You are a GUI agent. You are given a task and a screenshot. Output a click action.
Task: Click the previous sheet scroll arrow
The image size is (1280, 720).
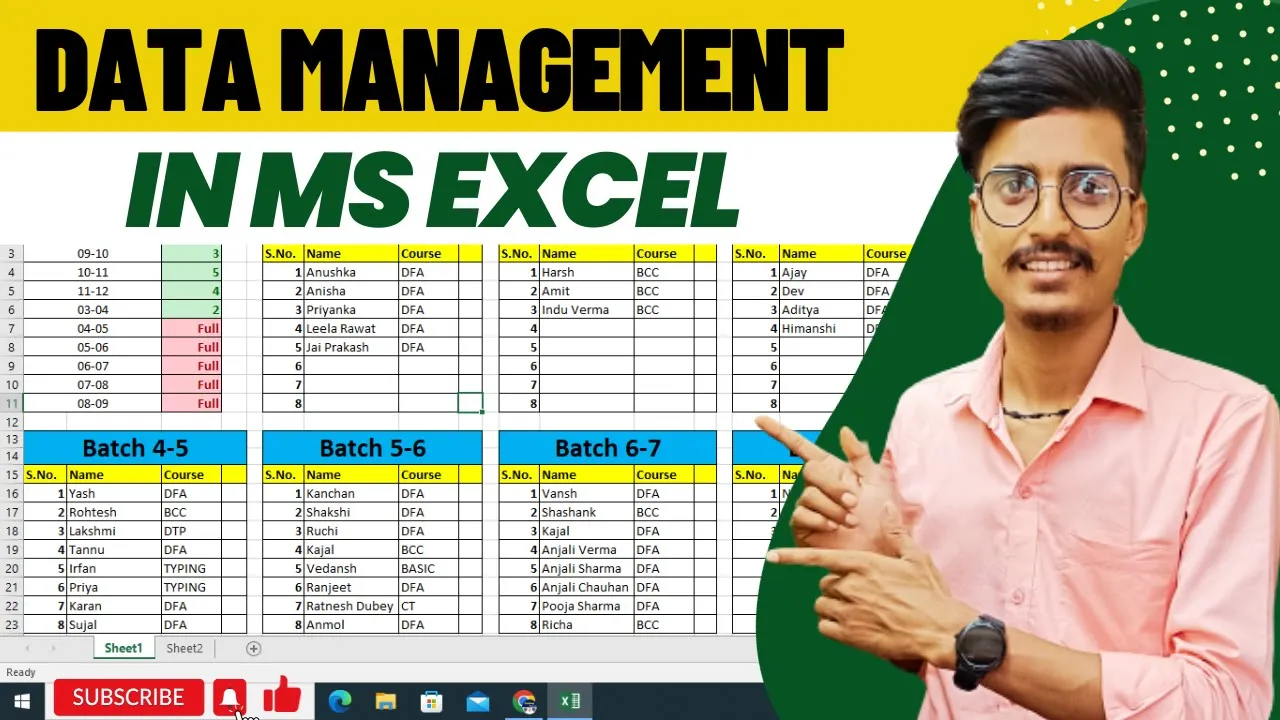[x=27, y=648]
